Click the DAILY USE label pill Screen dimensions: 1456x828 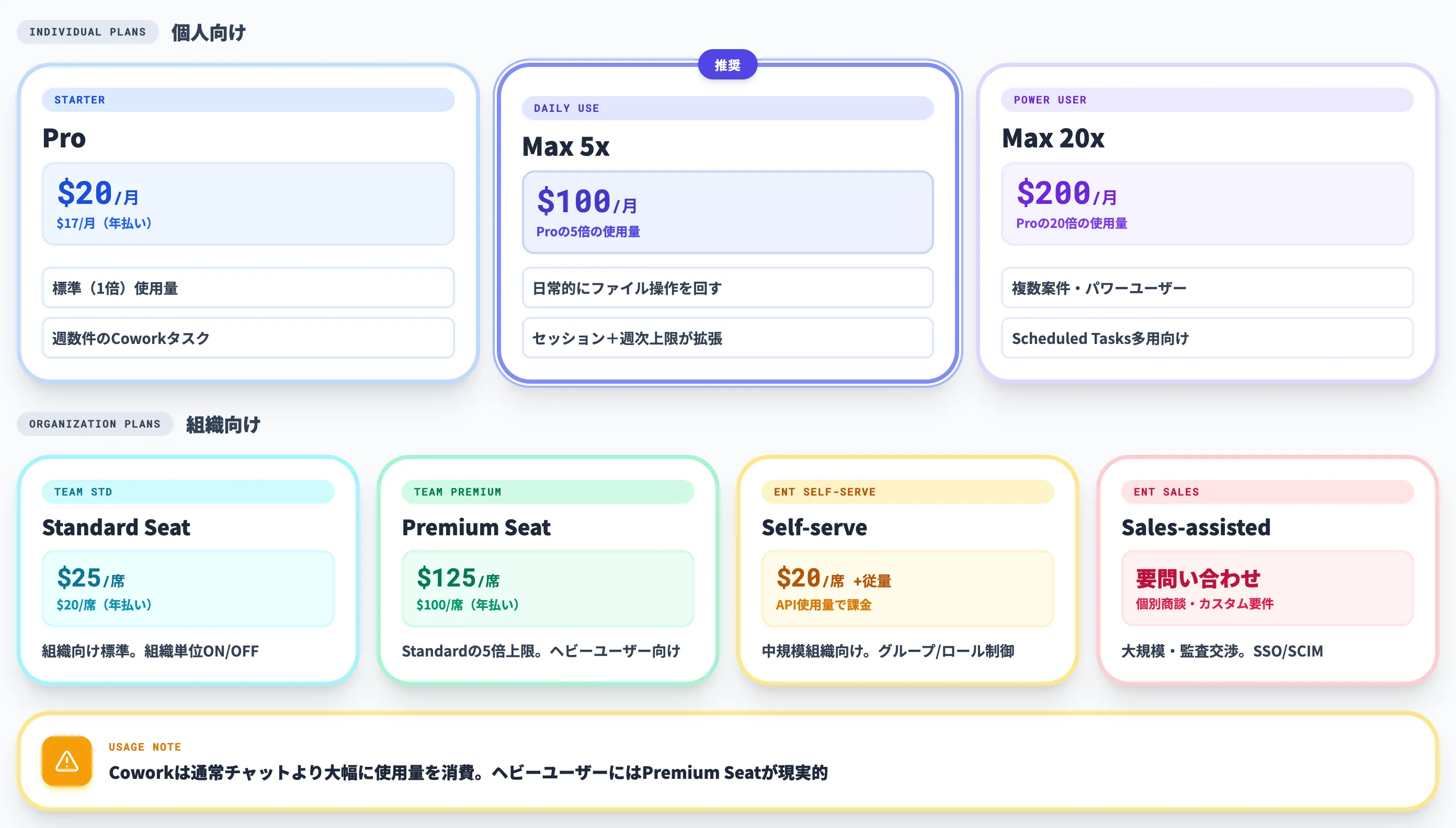(727, 109)
